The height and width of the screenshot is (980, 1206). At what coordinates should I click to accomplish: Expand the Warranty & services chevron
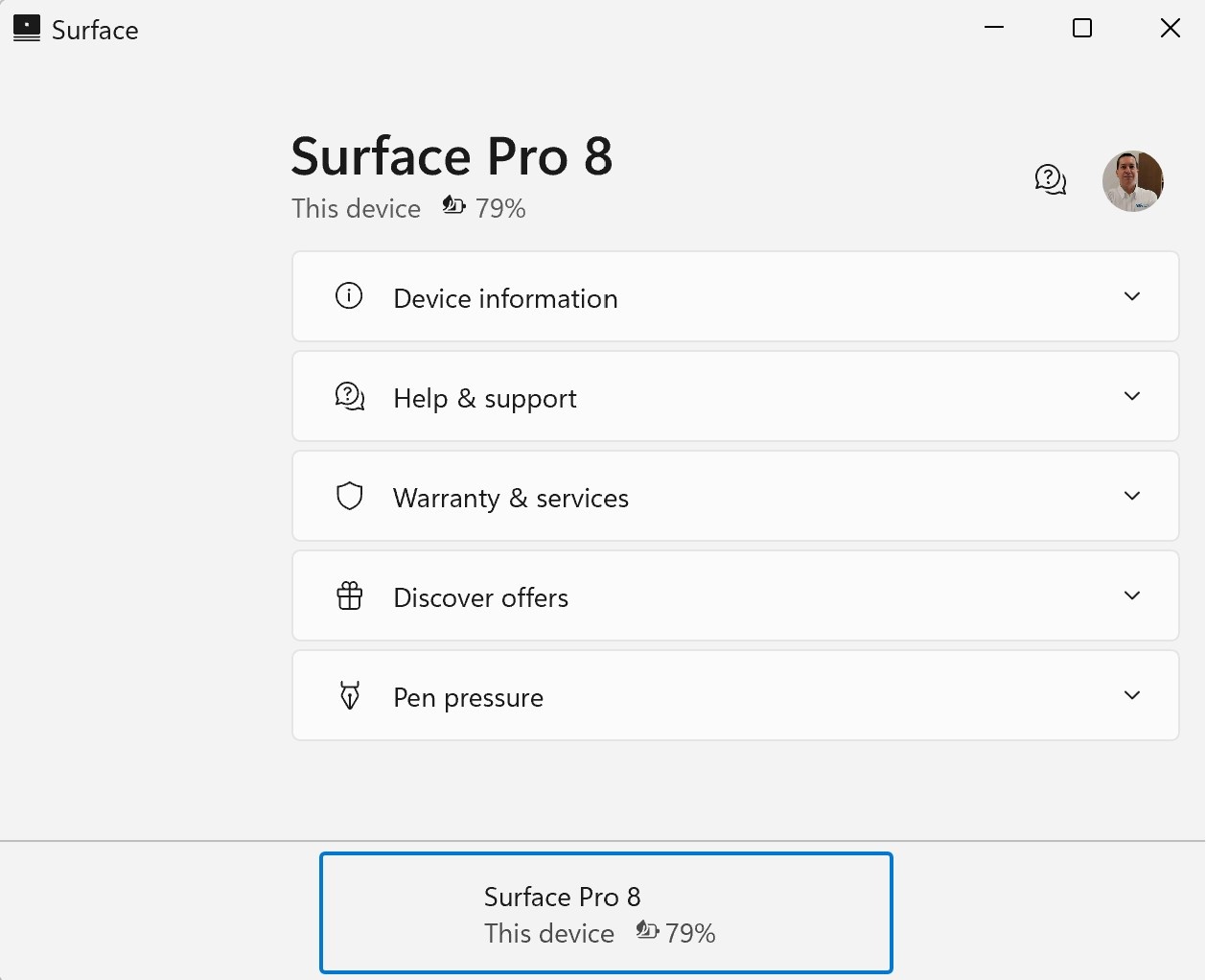click(x=1132, y=496)
